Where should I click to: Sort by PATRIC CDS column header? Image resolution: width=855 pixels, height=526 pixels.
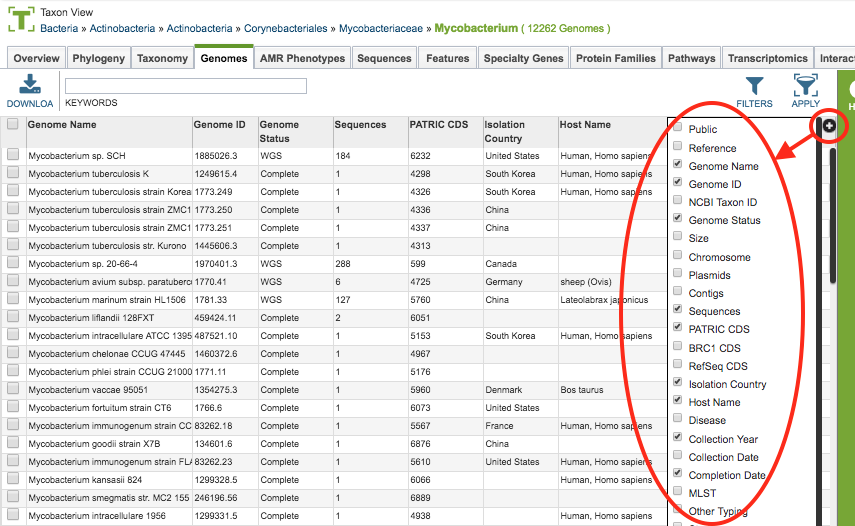click(445, 131)
